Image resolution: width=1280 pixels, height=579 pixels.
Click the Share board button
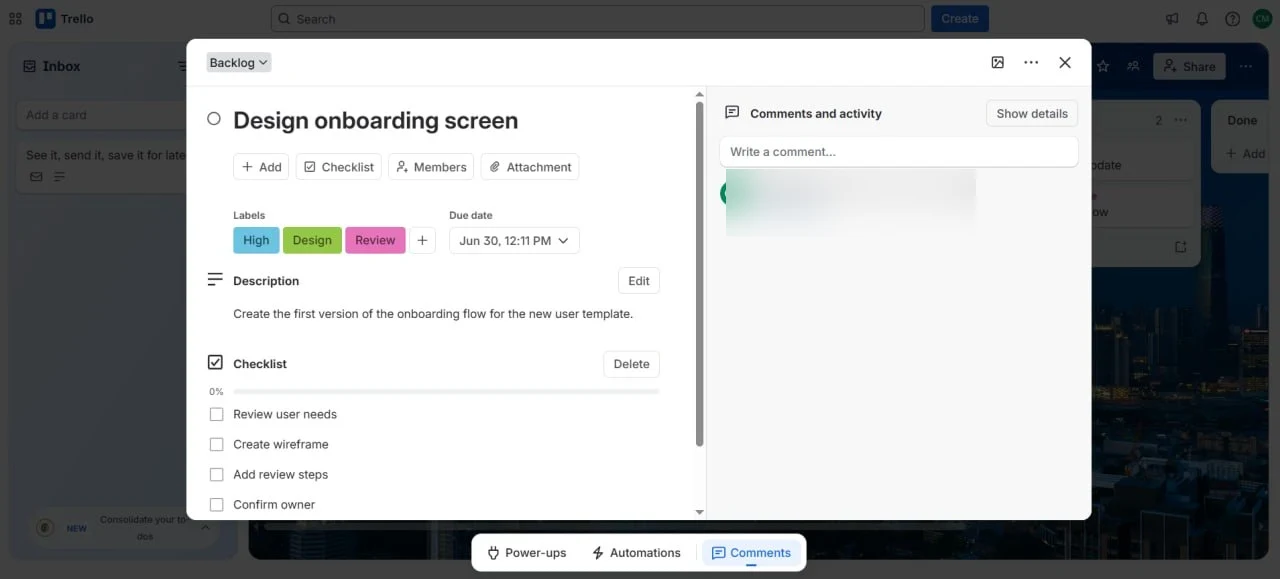click(1189, 66)
